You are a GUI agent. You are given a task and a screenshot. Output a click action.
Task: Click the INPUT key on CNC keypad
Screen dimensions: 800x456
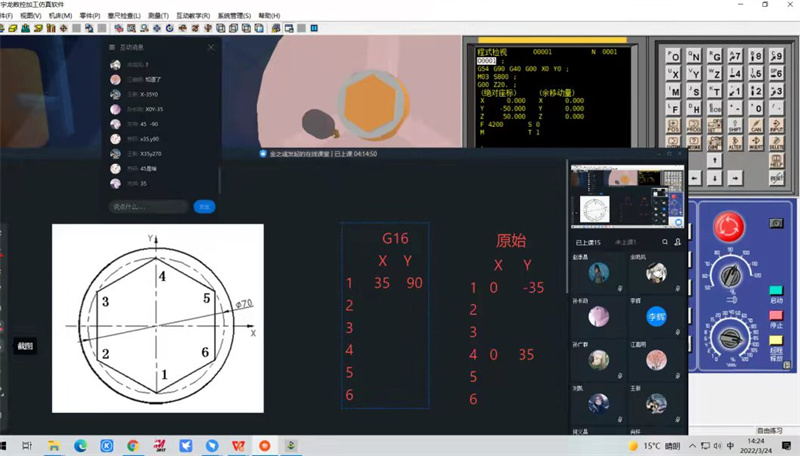tap(777, 126)
